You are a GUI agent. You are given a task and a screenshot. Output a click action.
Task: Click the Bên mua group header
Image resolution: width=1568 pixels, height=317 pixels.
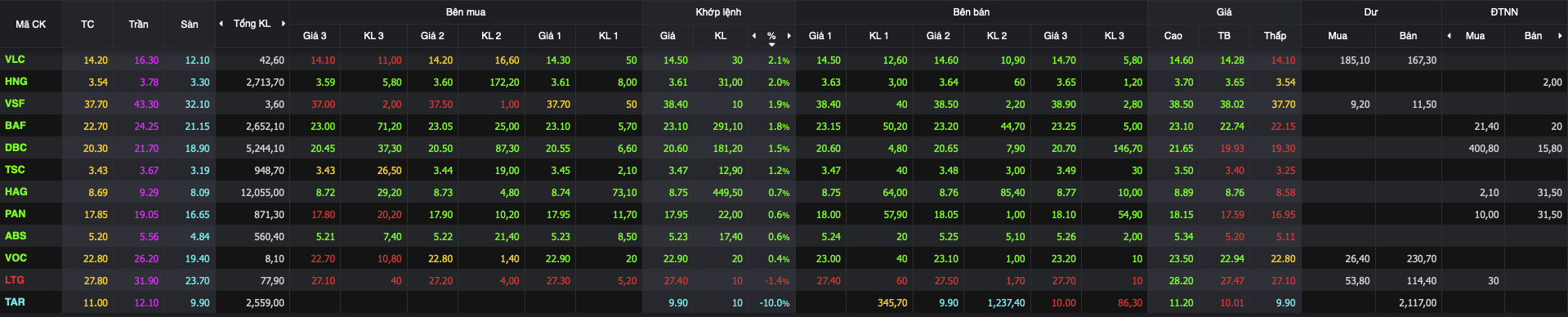click(466, 12)
